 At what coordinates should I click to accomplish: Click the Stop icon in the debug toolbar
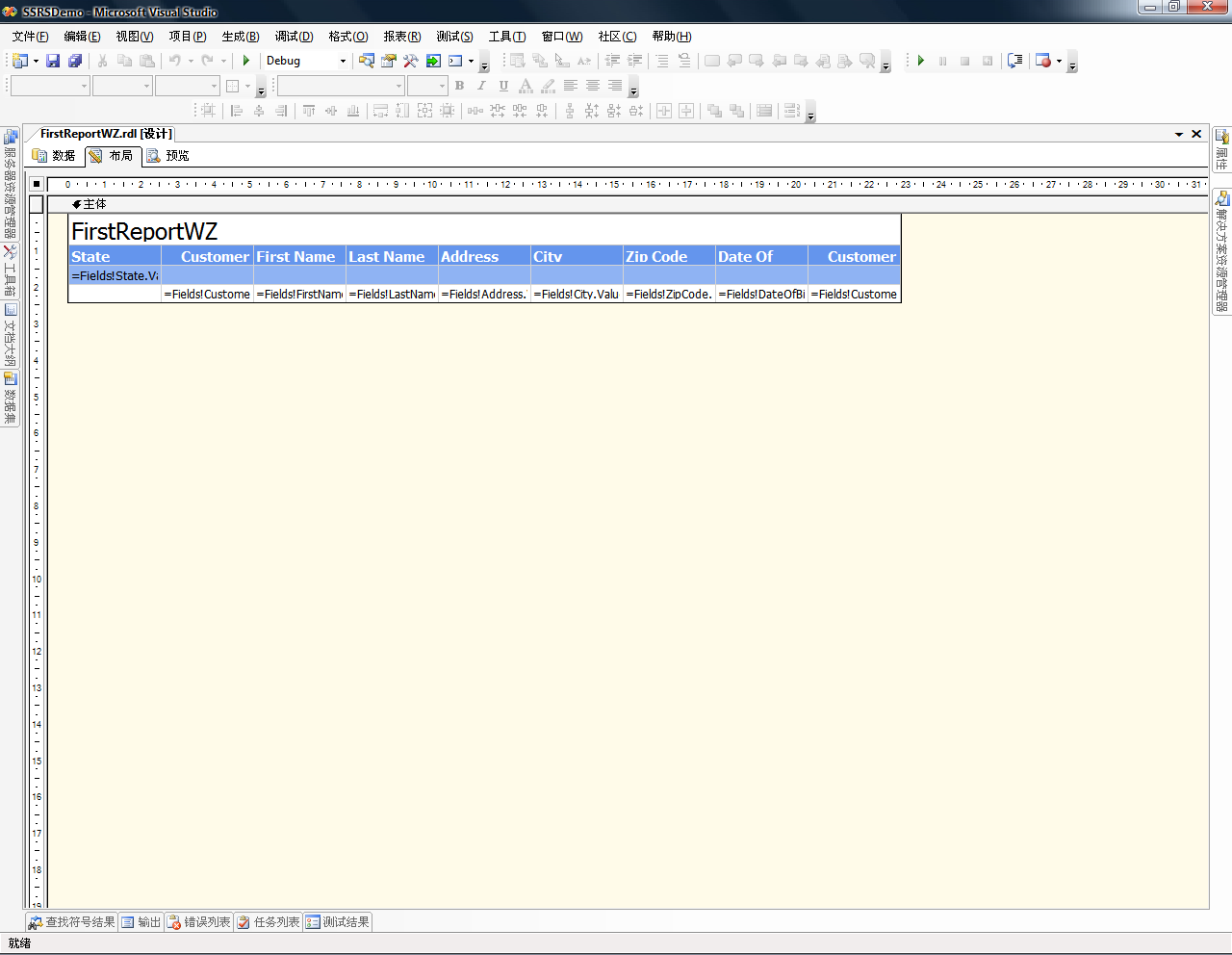point(964,61)
